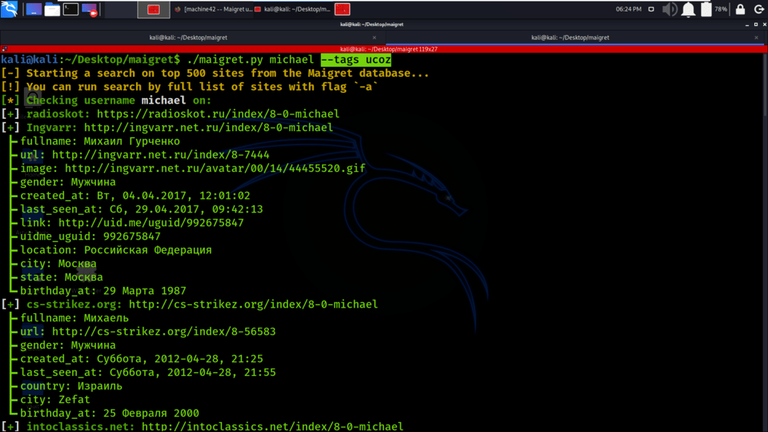
Task: Click the lock screen padlock icon
Action: [x=740, y=9]
